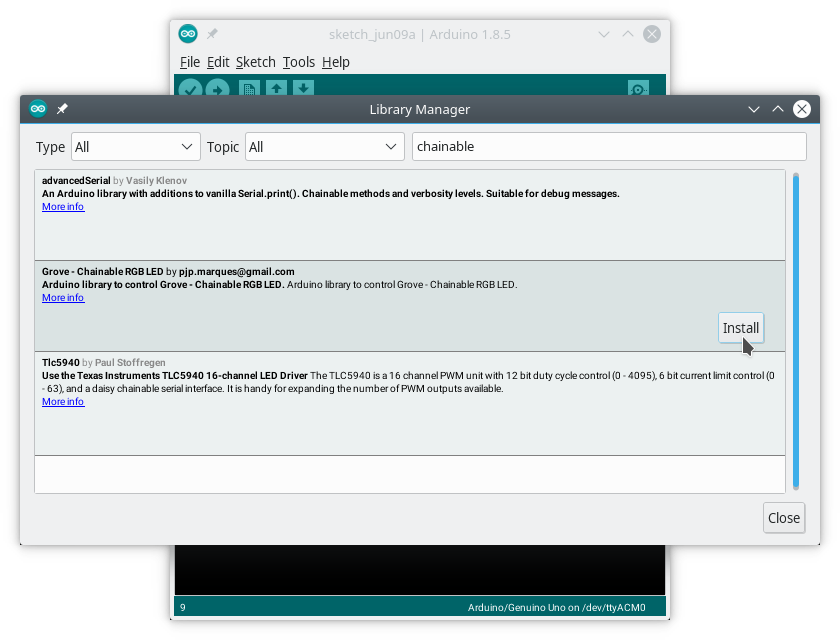Image resolution: width=840 pixels, height=640 pixels.
Task: Click the Install button for Grove Chainable RGB LED
Action: click(741, 328)
